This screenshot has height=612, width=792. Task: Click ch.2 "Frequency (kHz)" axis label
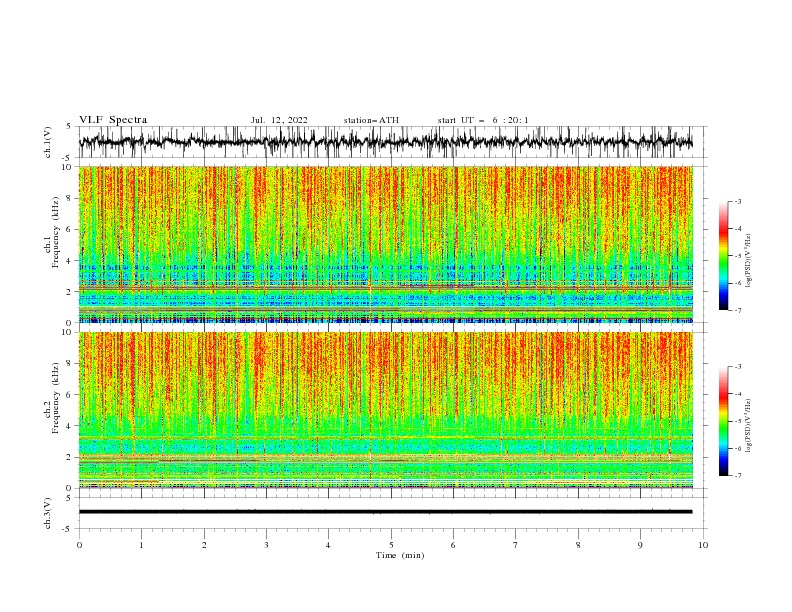56,398
